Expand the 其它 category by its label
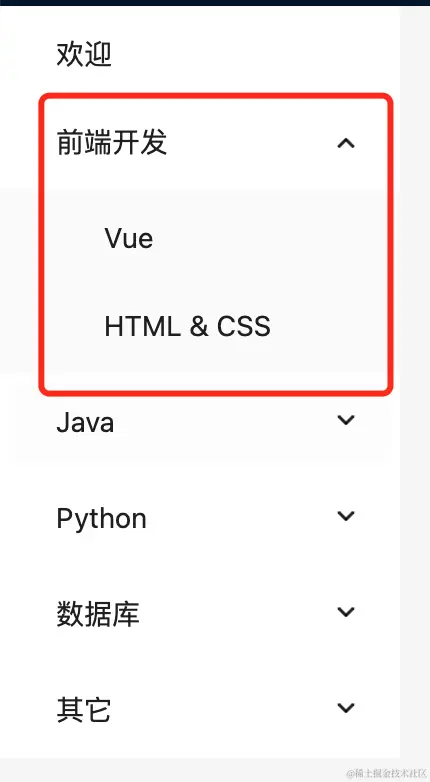This screenshot has height=782, width=430. (83, 710)
